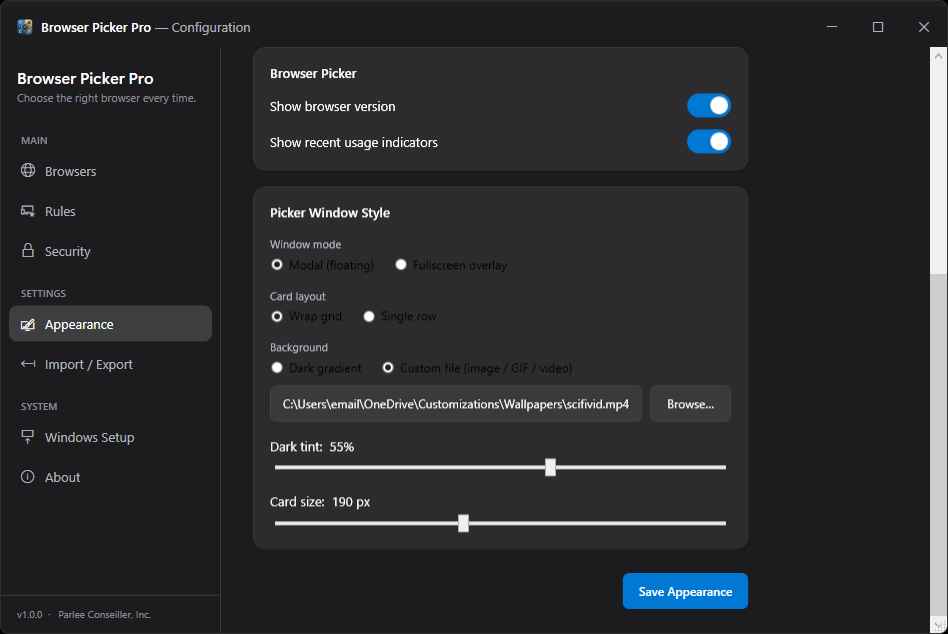
Task: Open the About page label
Action: click(62, 477)
